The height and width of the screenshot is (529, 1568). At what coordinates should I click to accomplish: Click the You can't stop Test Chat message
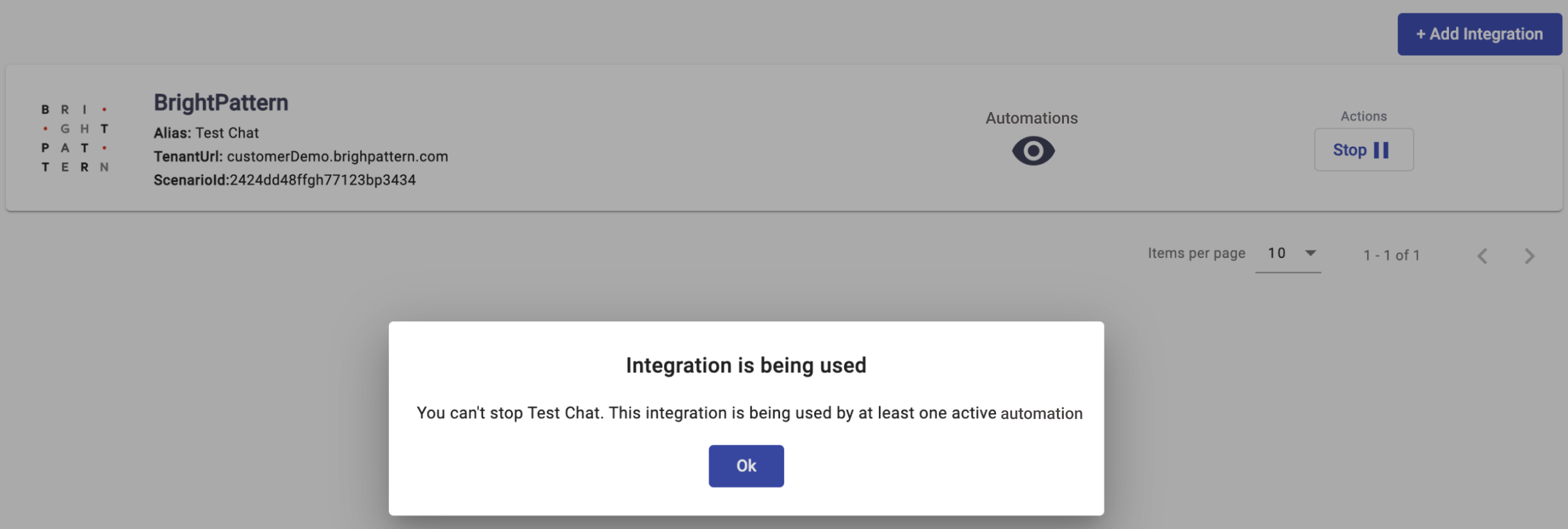[x=749, y=413]
